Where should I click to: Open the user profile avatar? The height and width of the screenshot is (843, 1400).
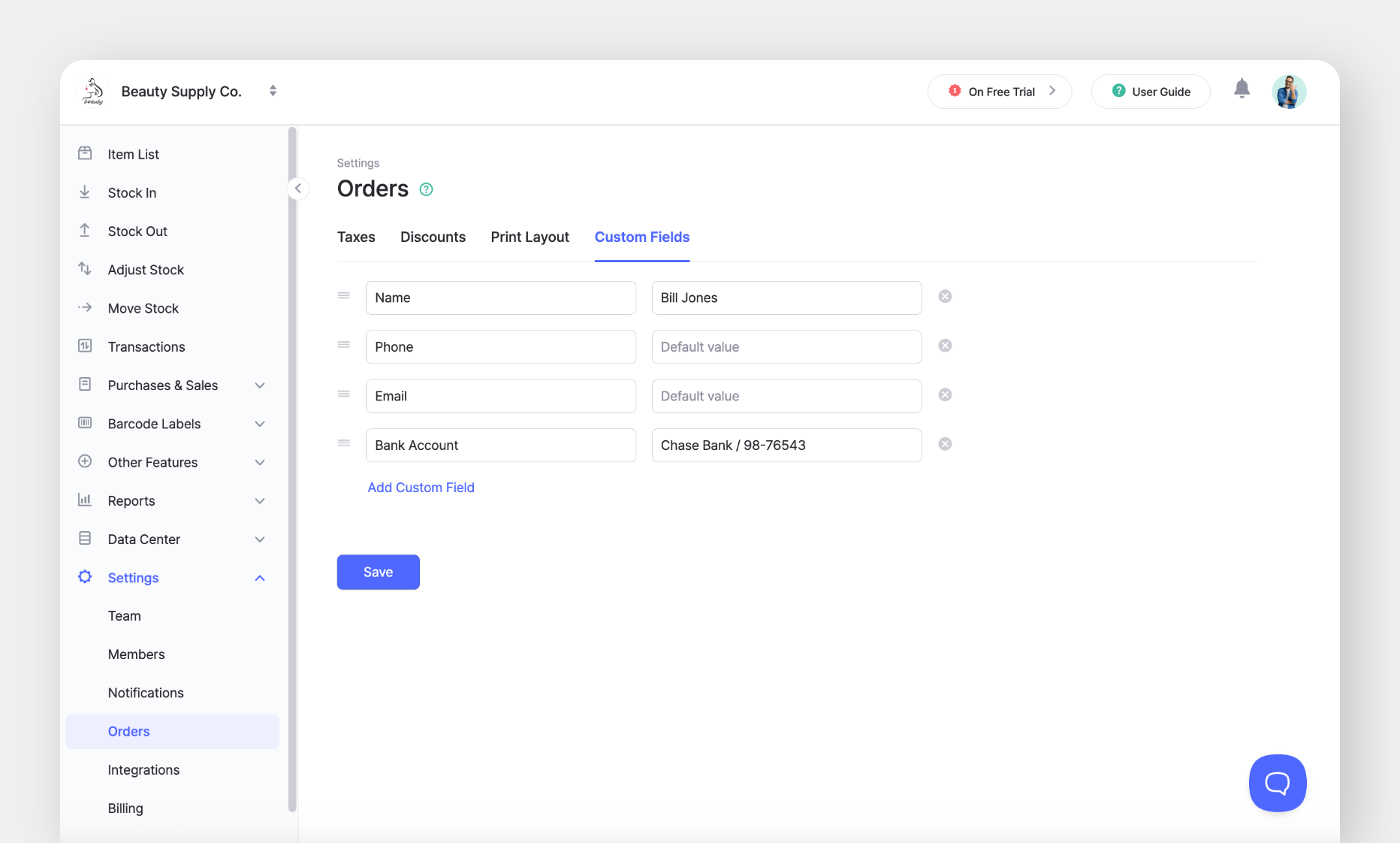[x=1289, y=92]
